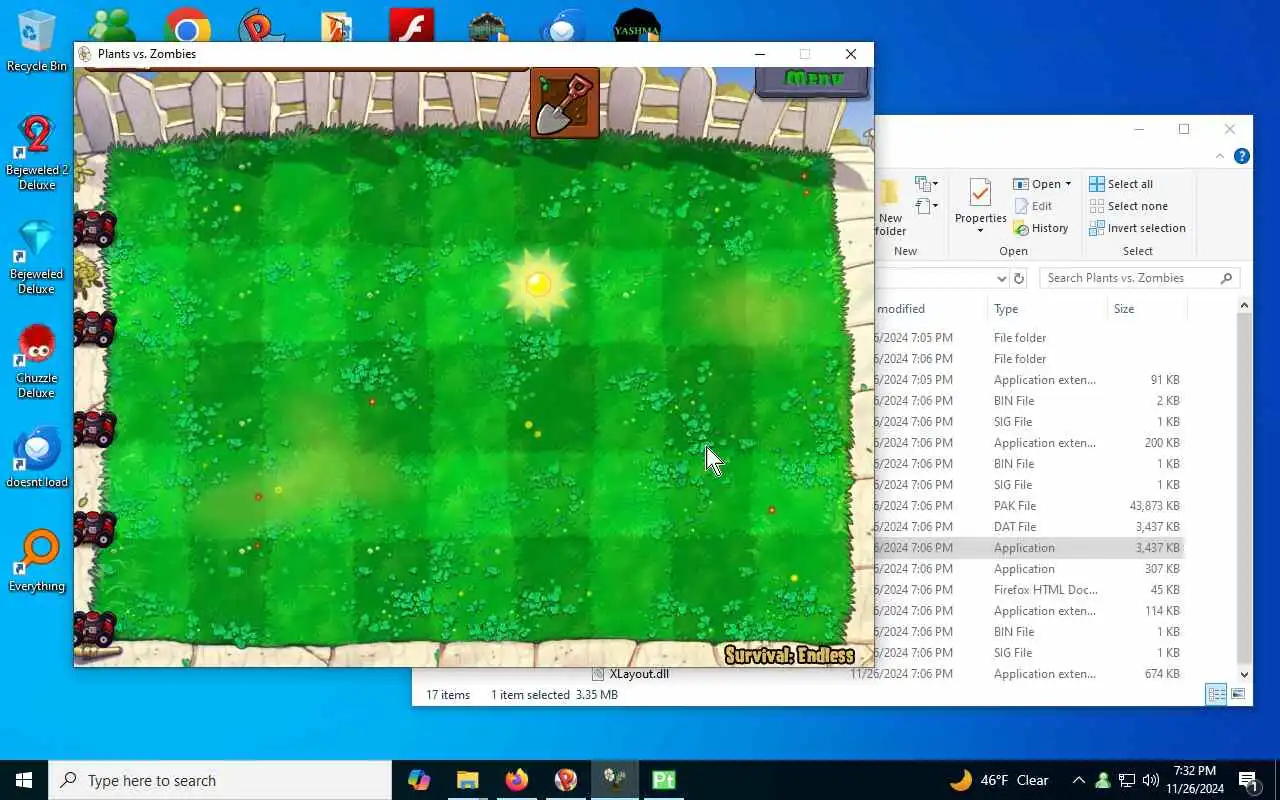
Task: Select the Chuzzle Deluxe desktop icon
Action: coord(37,361)
